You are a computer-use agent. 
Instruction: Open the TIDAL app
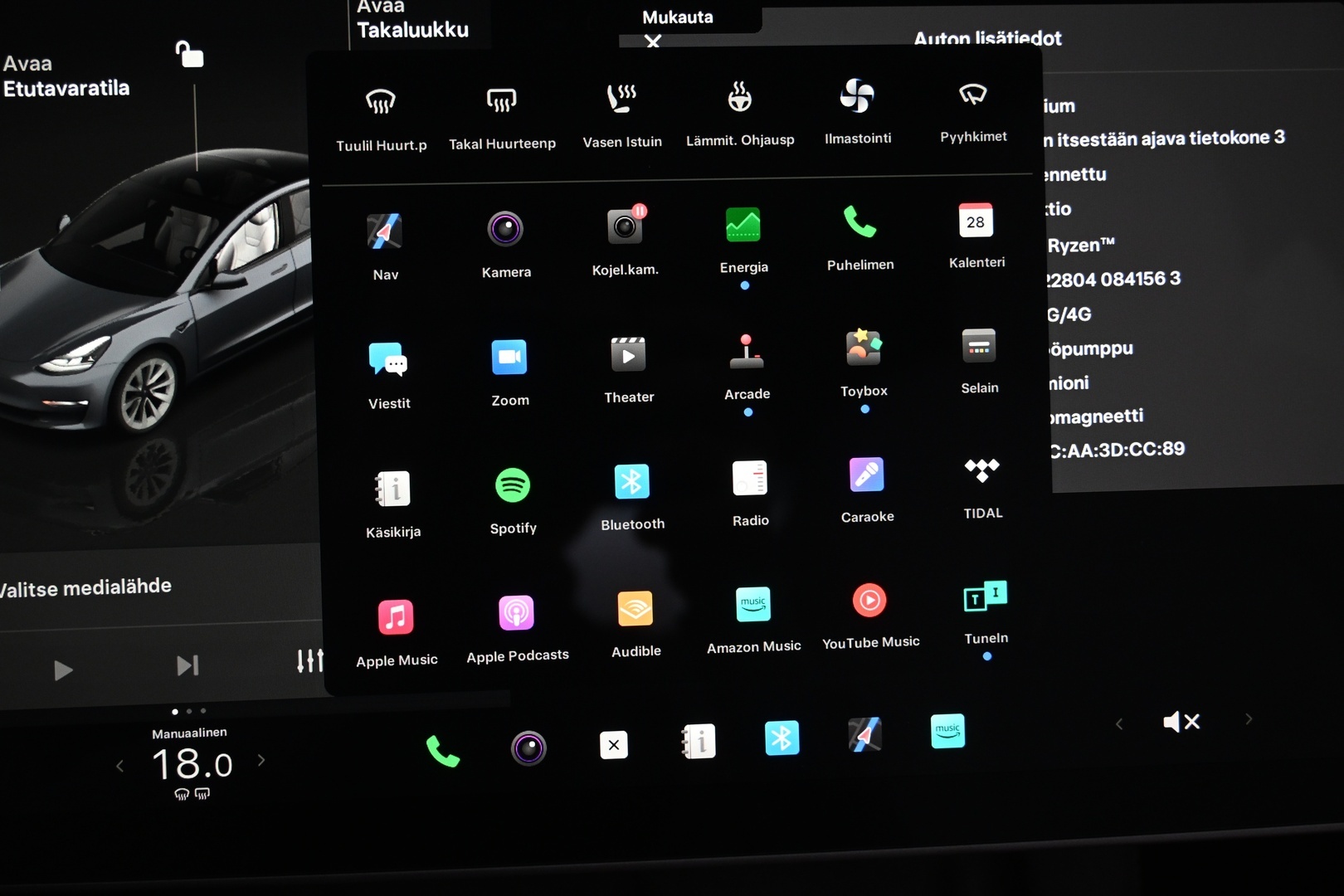pyautogui.click(x=982, y=488)
